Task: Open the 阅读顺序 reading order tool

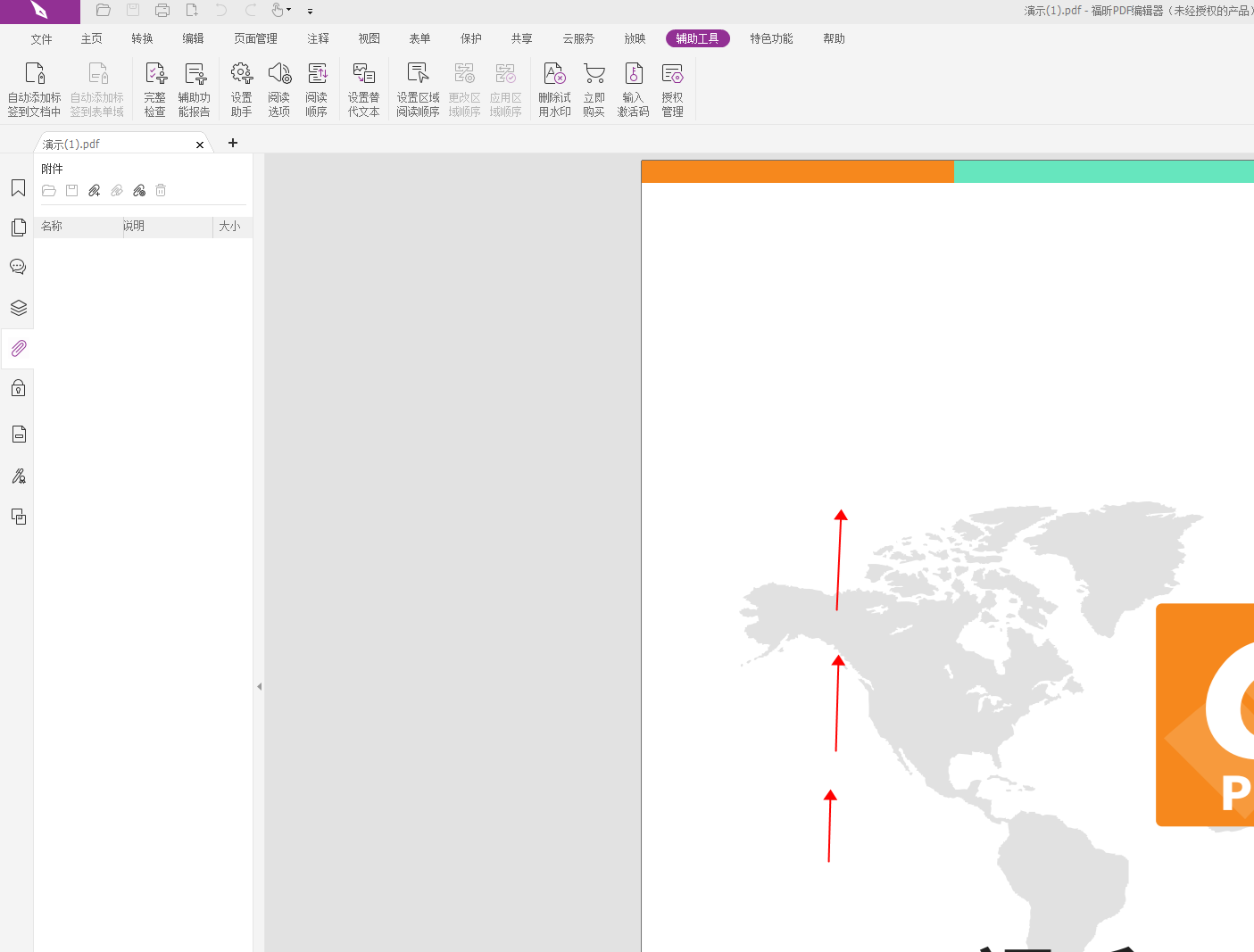Action: [x=316, y=88]
